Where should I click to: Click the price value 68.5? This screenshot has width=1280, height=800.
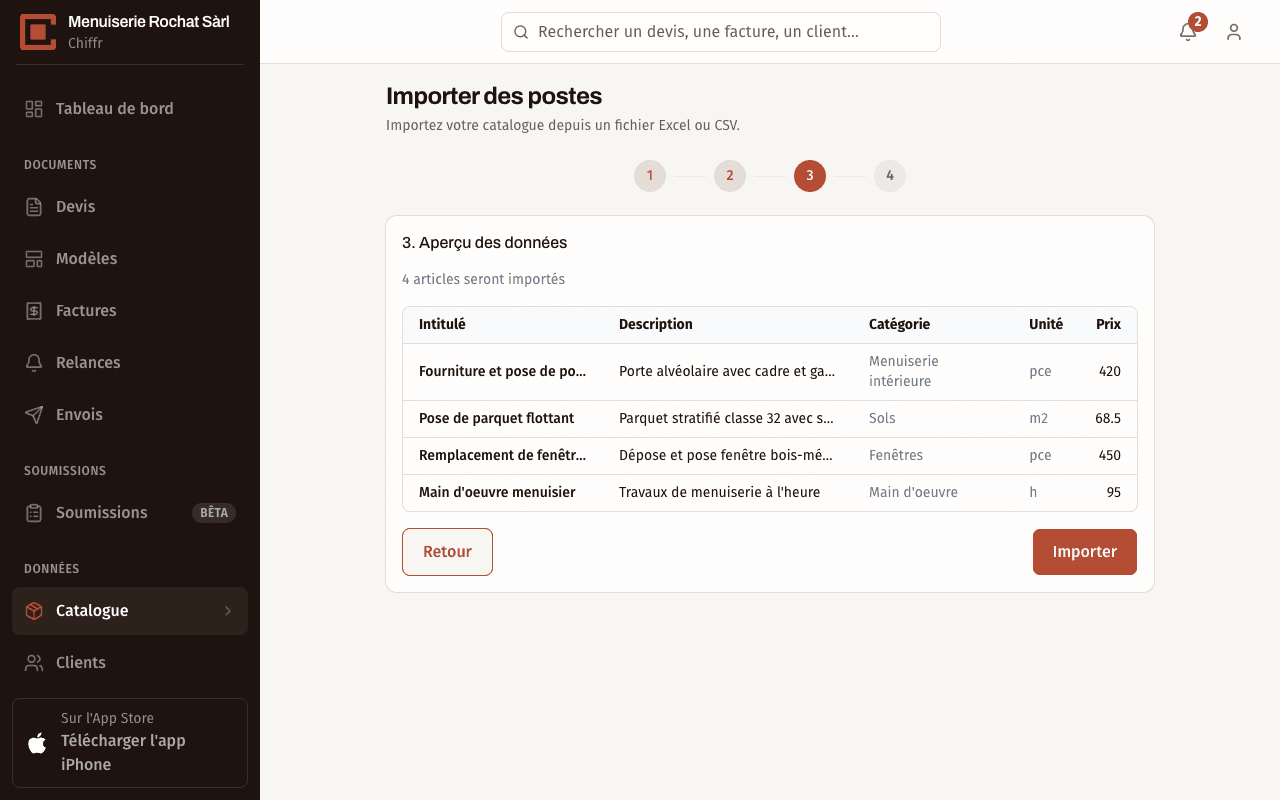click(x=1108, y=419)
